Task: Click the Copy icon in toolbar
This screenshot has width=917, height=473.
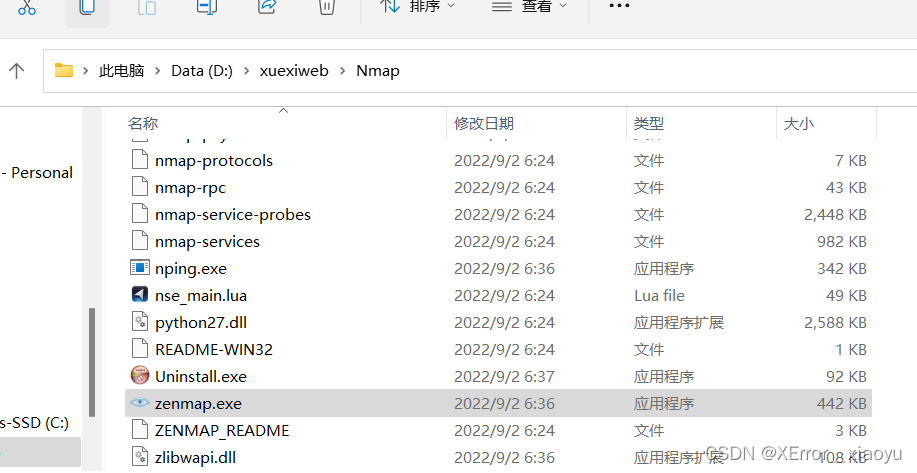Action: tap(87, 6)
